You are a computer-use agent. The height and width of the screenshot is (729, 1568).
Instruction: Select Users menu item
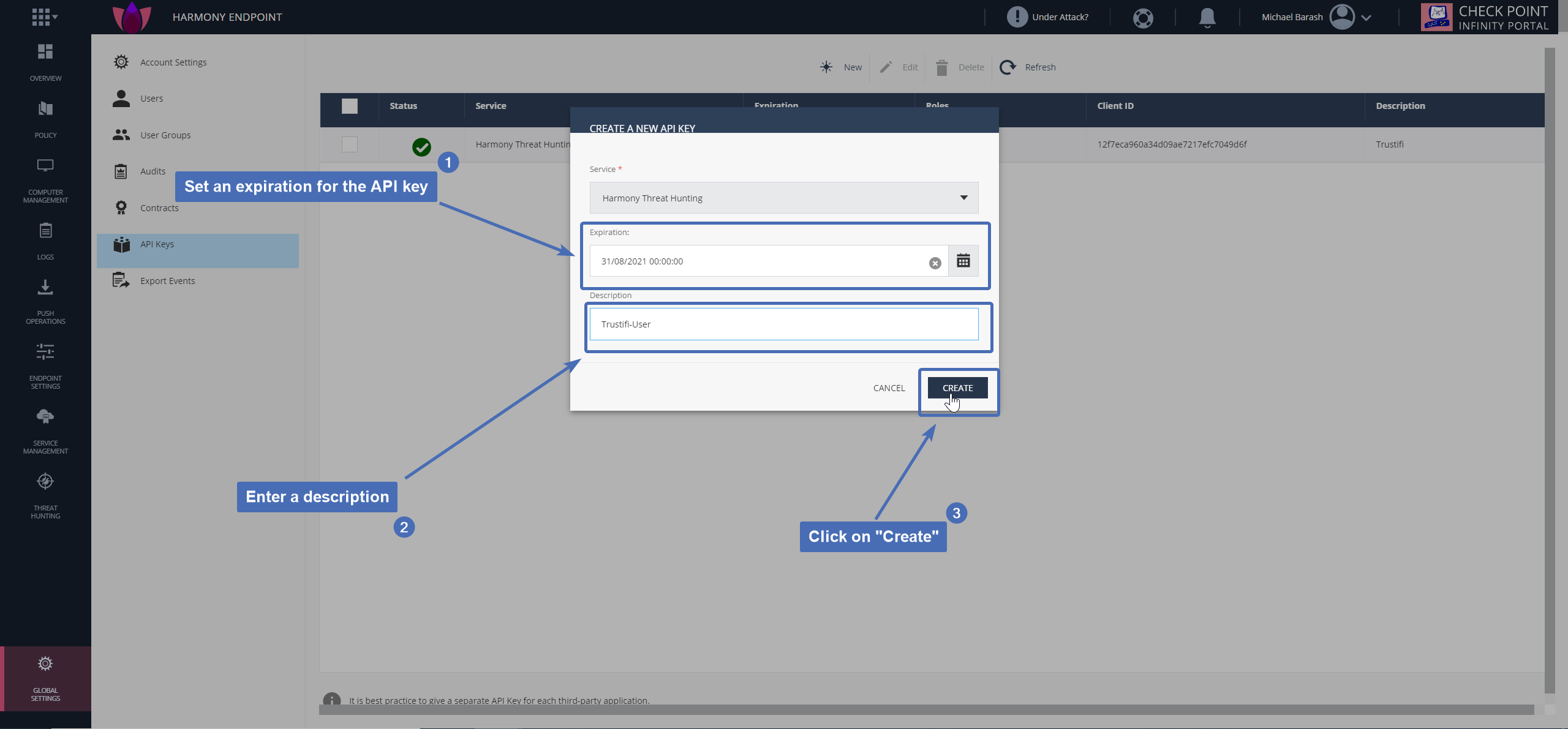point(197,99)
